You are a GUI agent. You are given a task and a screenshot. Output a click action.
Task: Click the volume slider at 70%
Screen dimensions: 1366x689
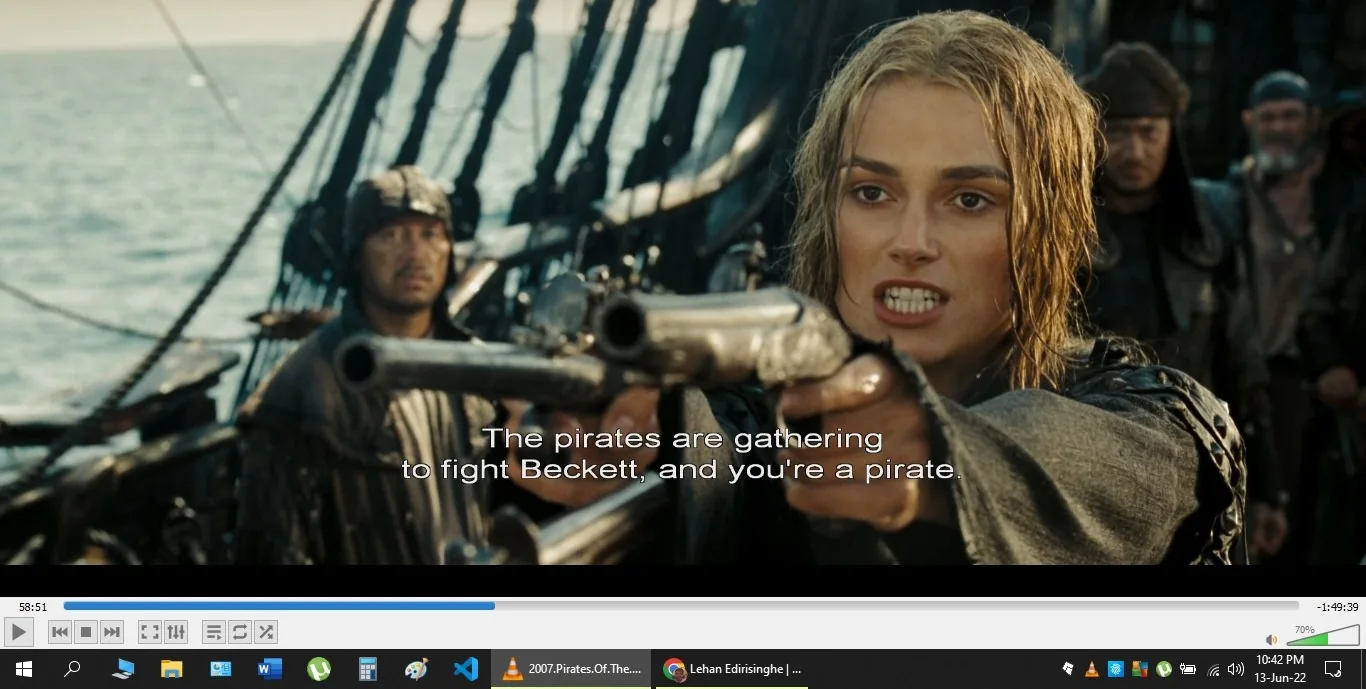(1321, 637)
